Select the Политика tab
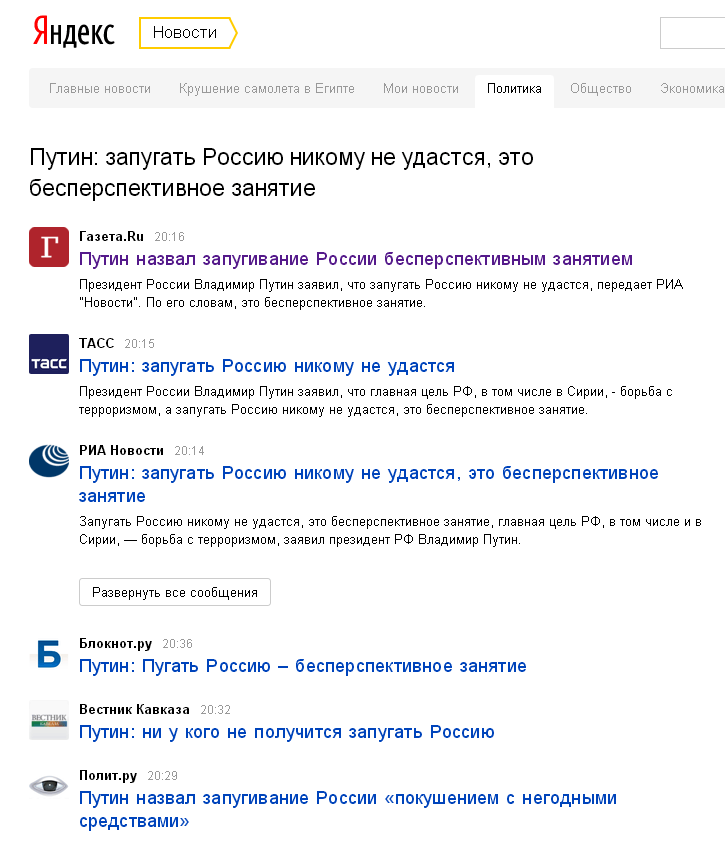The height and width of the screenshot is (848, 725). point(514,89)
